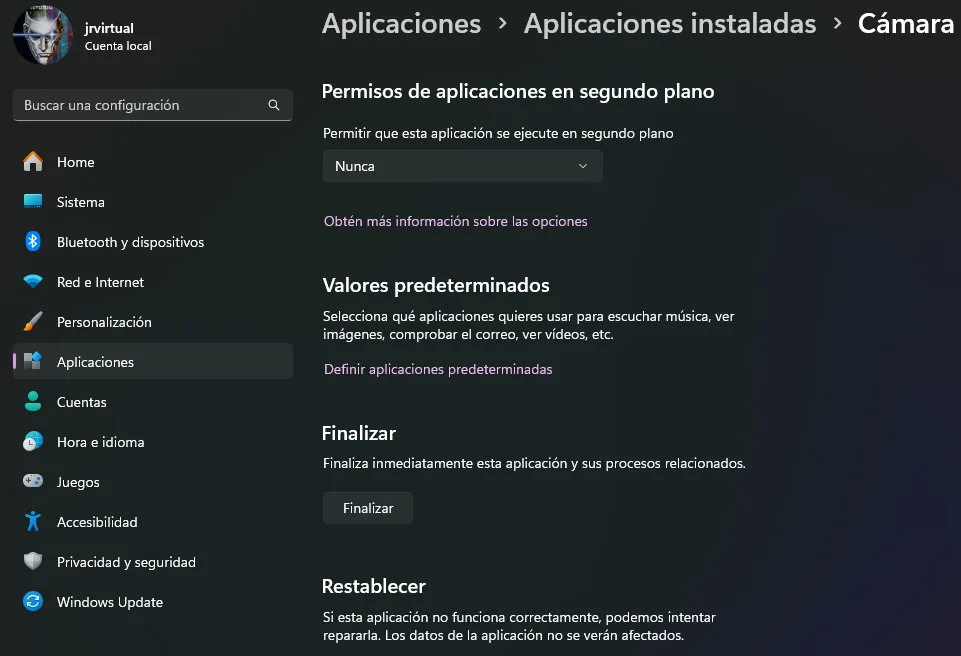The height and width of the screenshot is (656, 961).
Task: Select Aplicaciones in the sidebar
Action: click(x=153, y=361)
